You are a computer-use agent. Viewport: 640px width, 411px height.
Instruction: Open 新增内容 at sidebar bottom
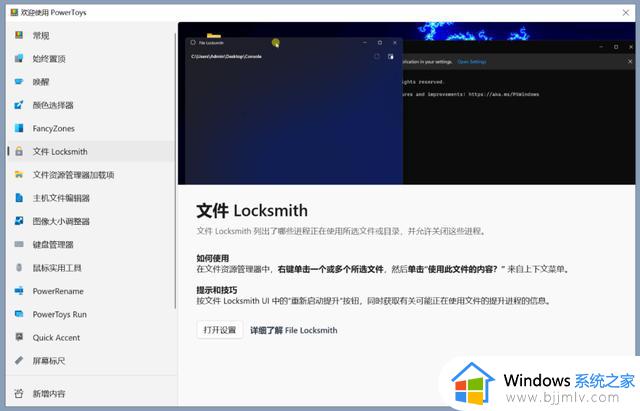(x=49, y=394)
